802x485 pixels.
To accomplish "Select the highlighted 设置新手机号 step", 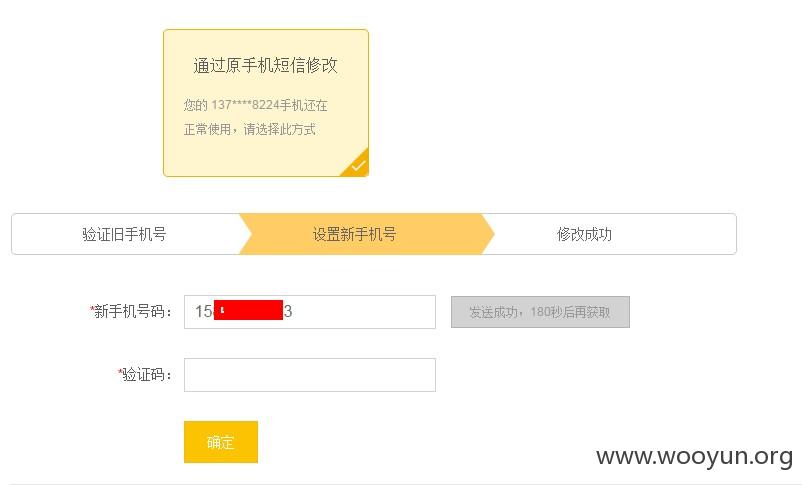I will coord(354,234).
